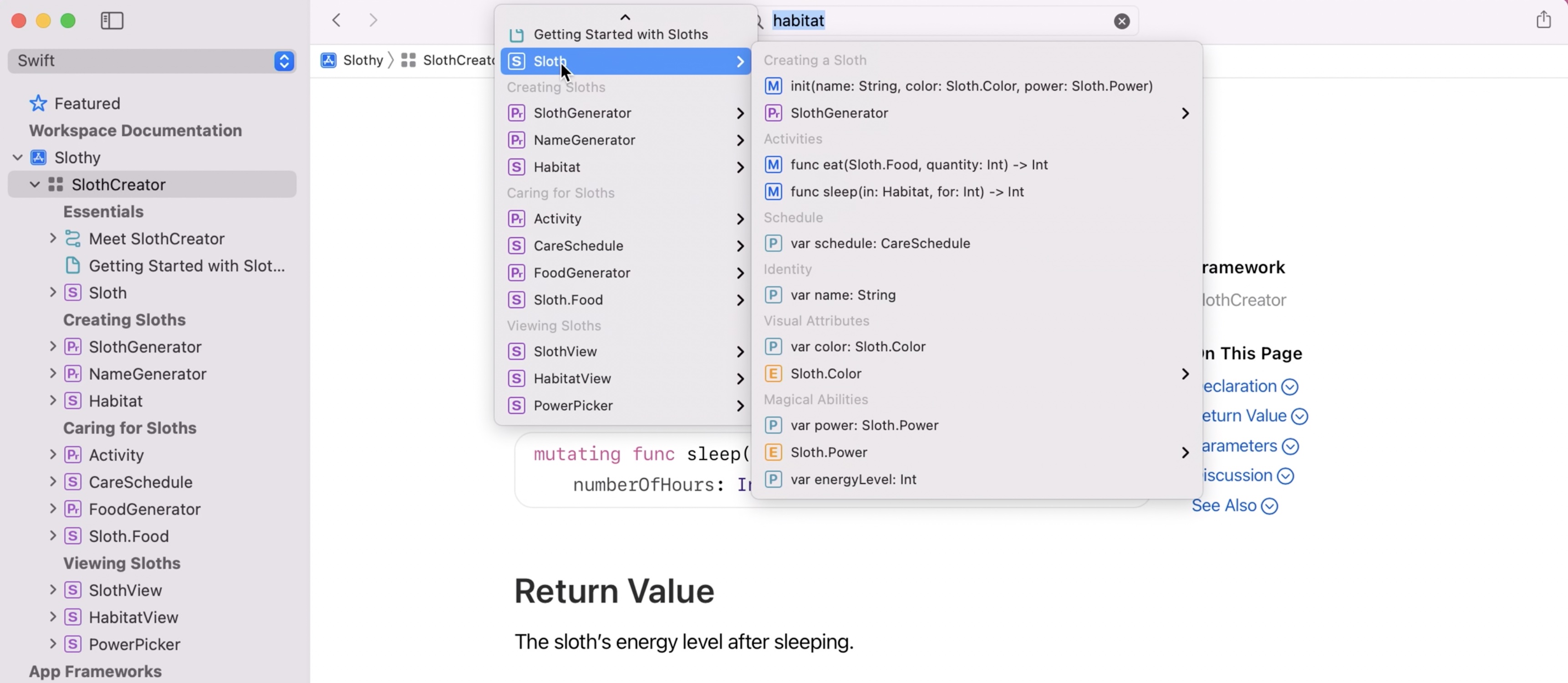Select the Slothy app icon in the breadcrumb
Image resolution: width=1568 pixels, height=683 pixels.
tap(328, 60)
